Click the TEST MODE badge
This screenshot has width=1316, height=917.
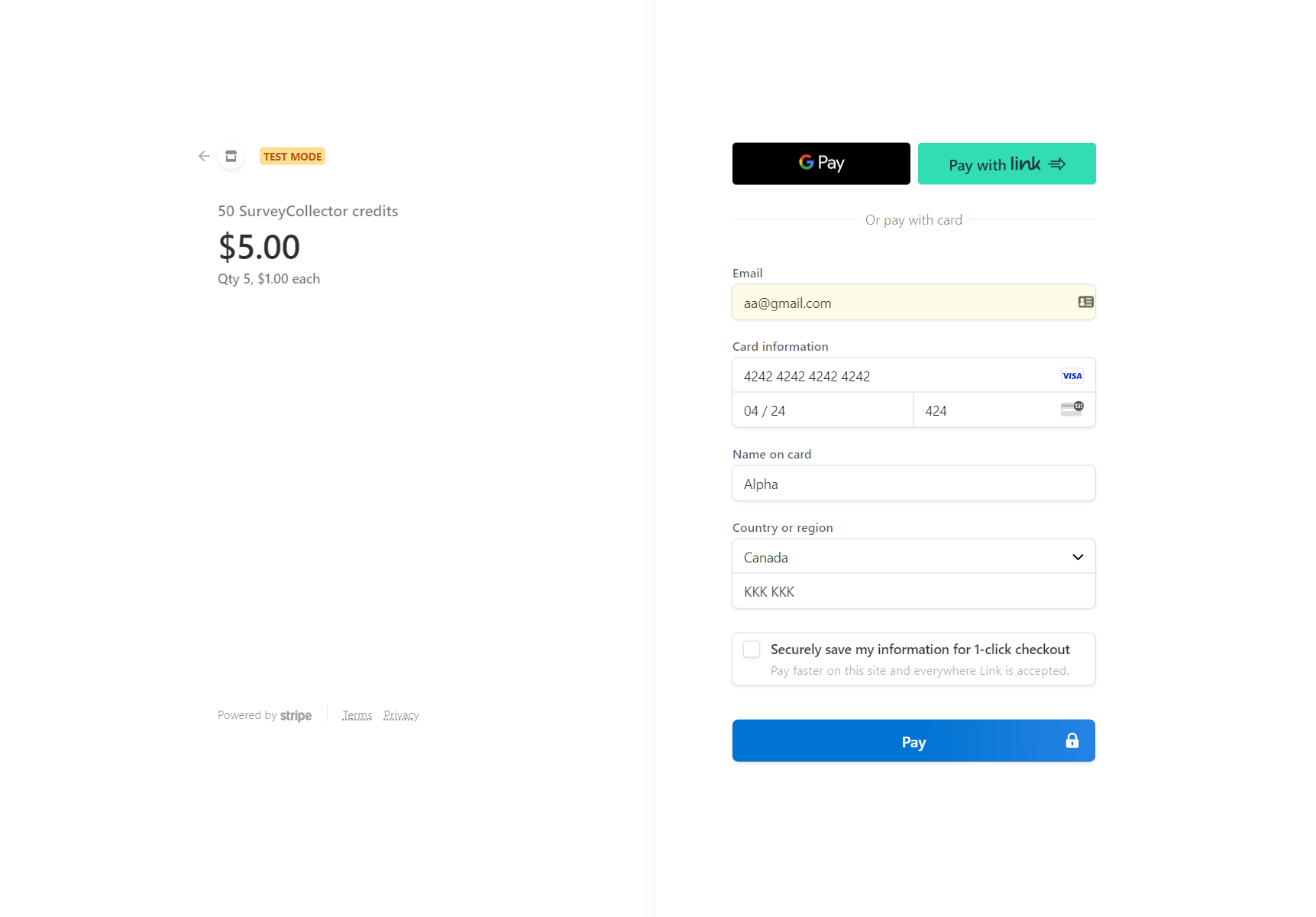tap(293, 157)
